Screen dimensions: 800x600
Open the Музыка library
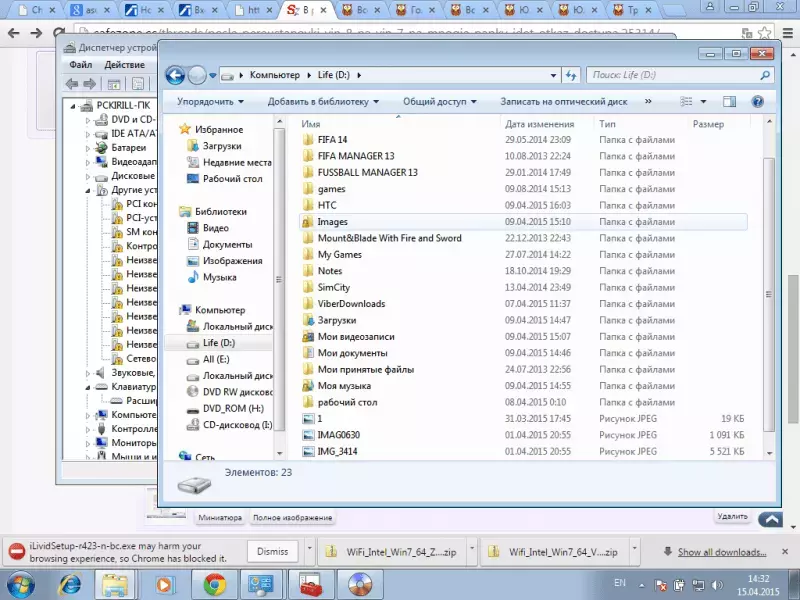tap(219, 278)
